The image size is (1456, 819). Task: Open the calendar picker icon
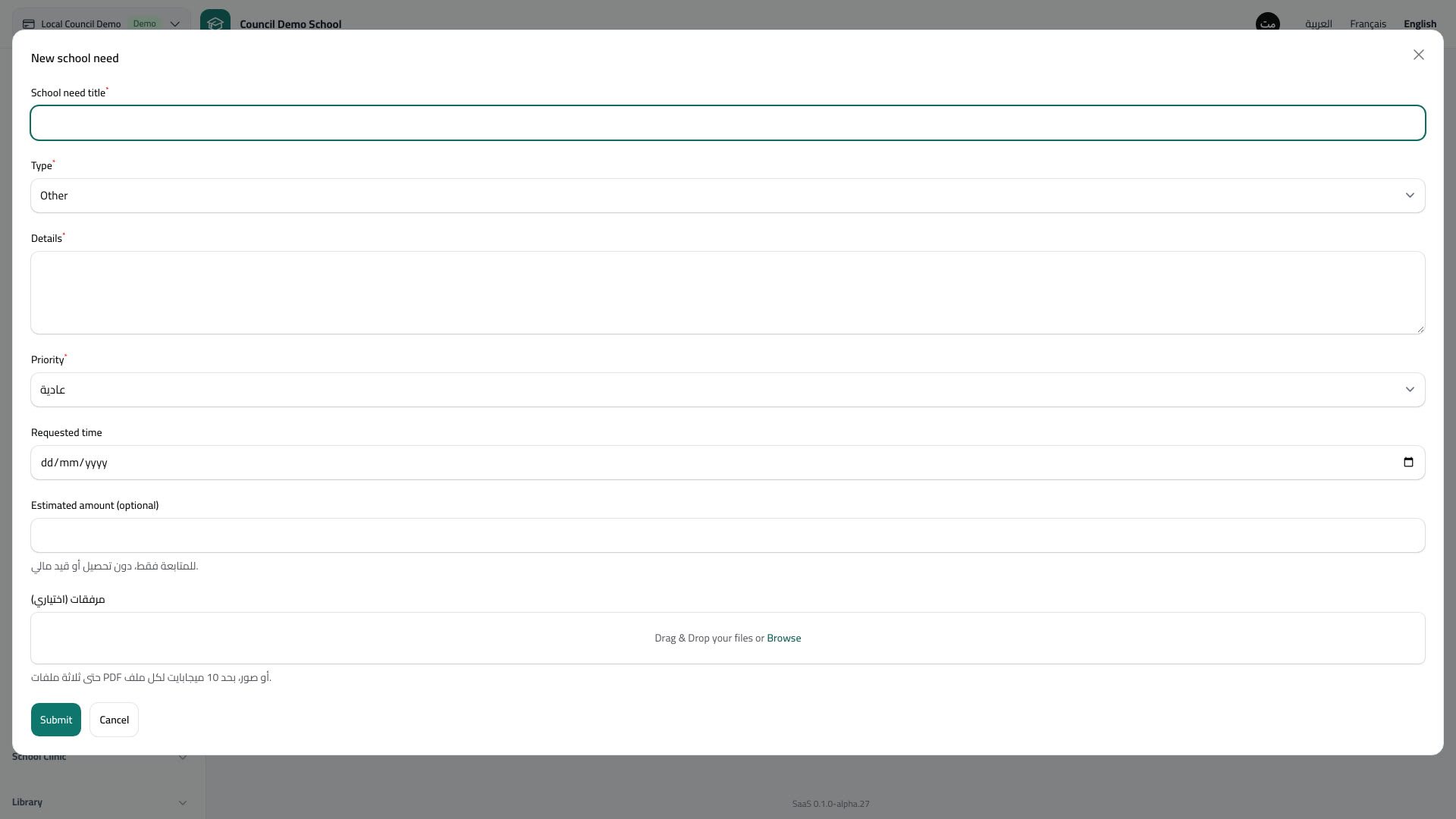point(1408,463)
